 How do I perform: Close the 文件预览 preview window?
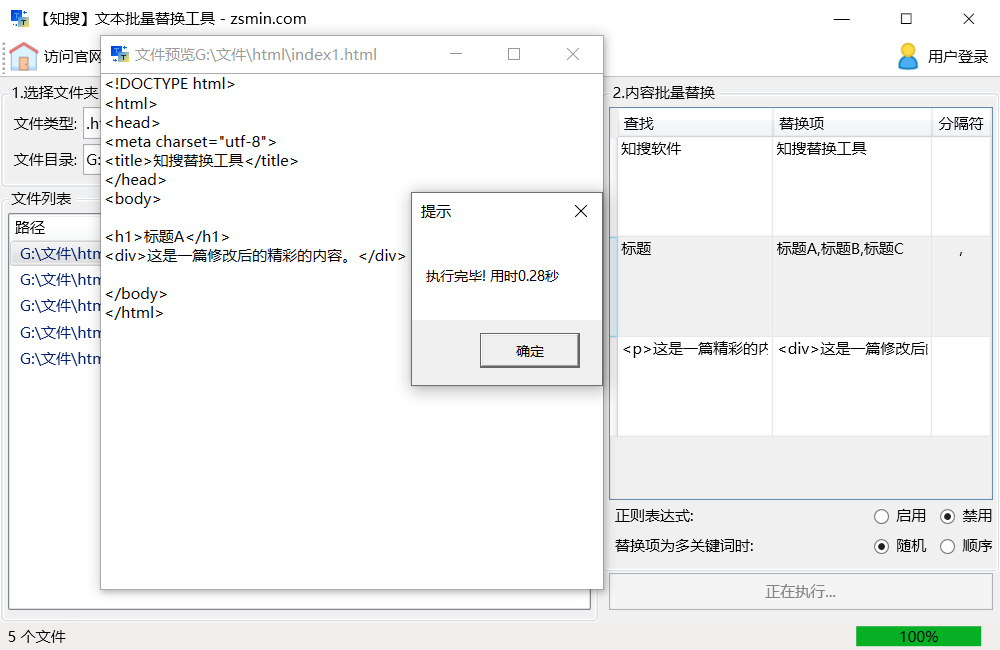(573, 54)
